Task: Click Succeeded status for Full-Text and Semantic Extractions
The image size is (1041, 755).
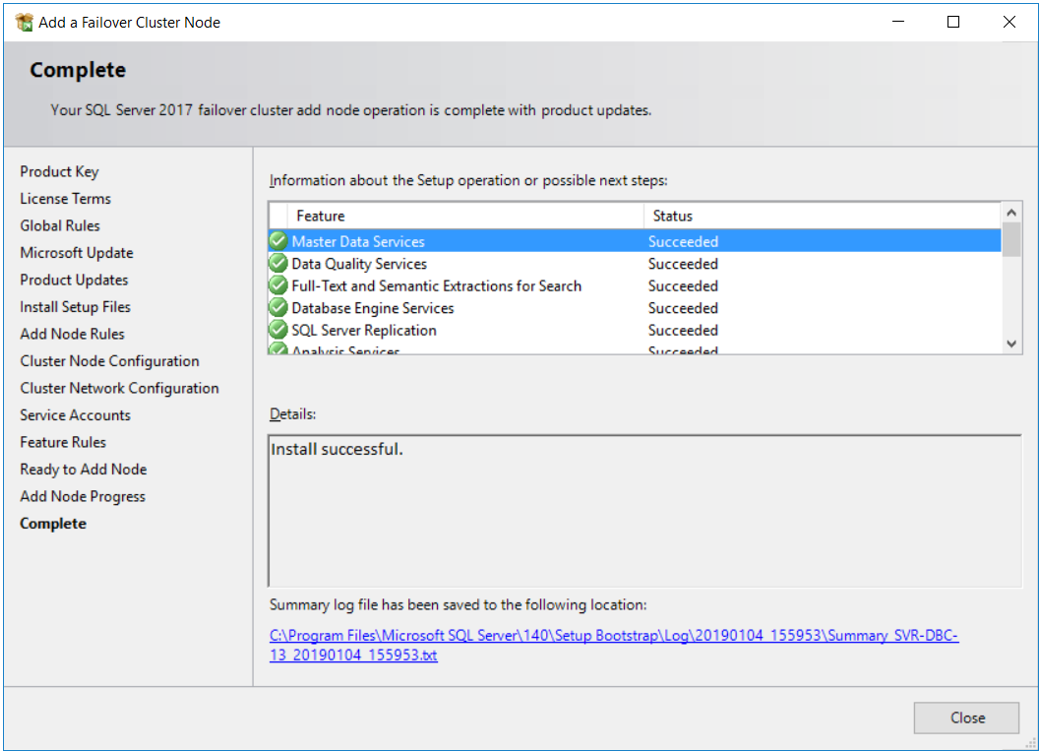Action: (682, 286)
